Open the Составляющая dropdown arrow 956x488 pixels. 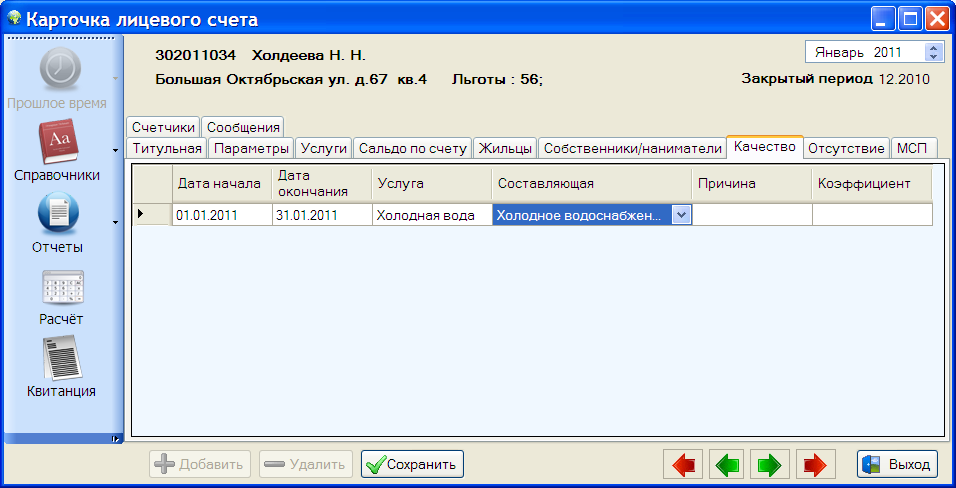pos(682,215)
